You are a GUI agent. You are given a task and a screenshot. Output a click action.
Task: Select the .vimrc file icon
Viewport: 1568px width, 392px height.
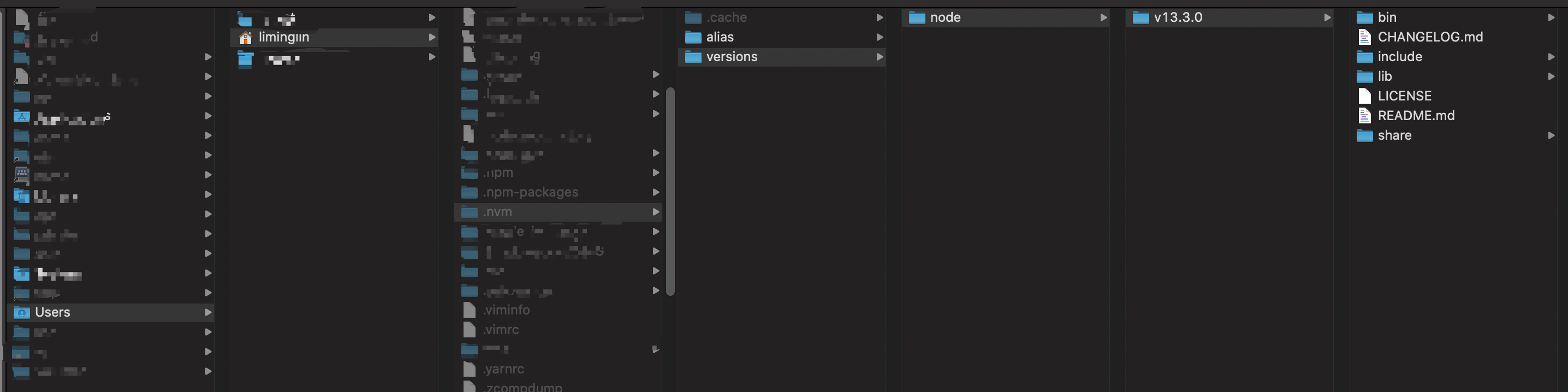pos(470,329)
